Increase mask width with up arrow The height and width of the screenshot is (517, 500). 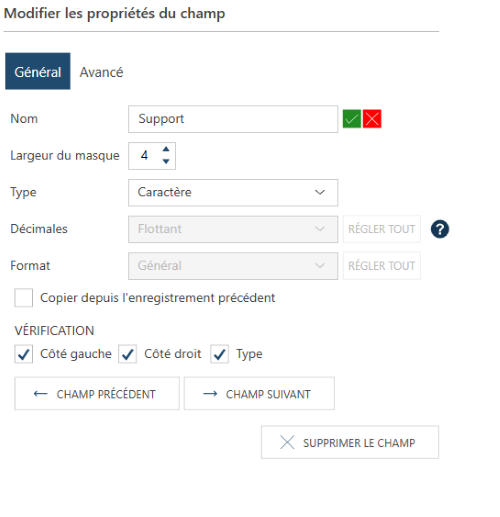(166, 149)
